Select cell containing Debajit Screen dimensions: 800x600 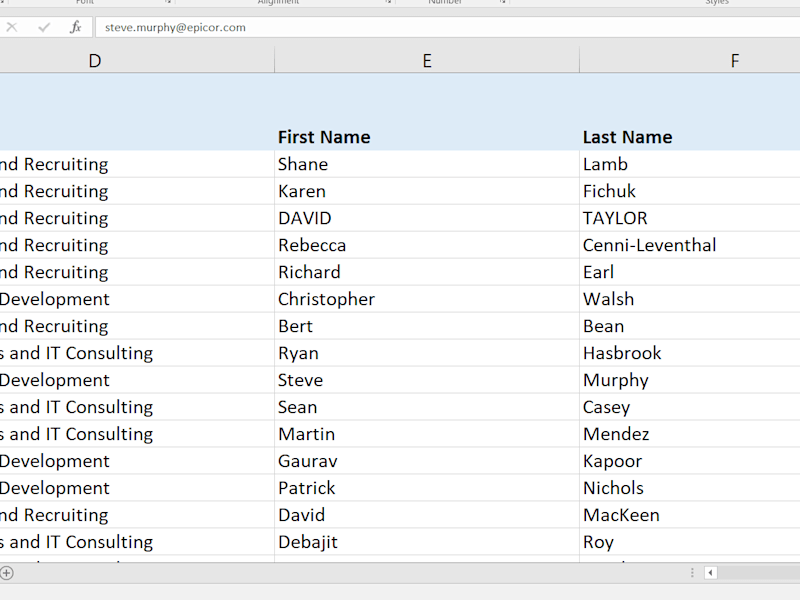pos(427,542)
